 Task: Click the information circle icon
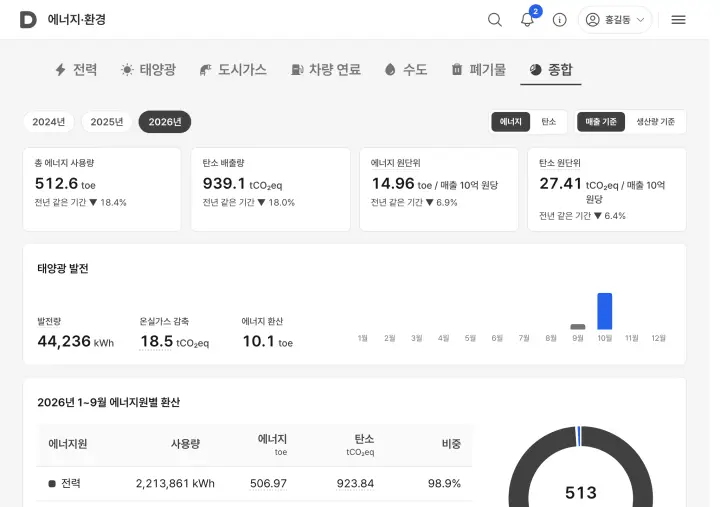(x=559, y=20)
